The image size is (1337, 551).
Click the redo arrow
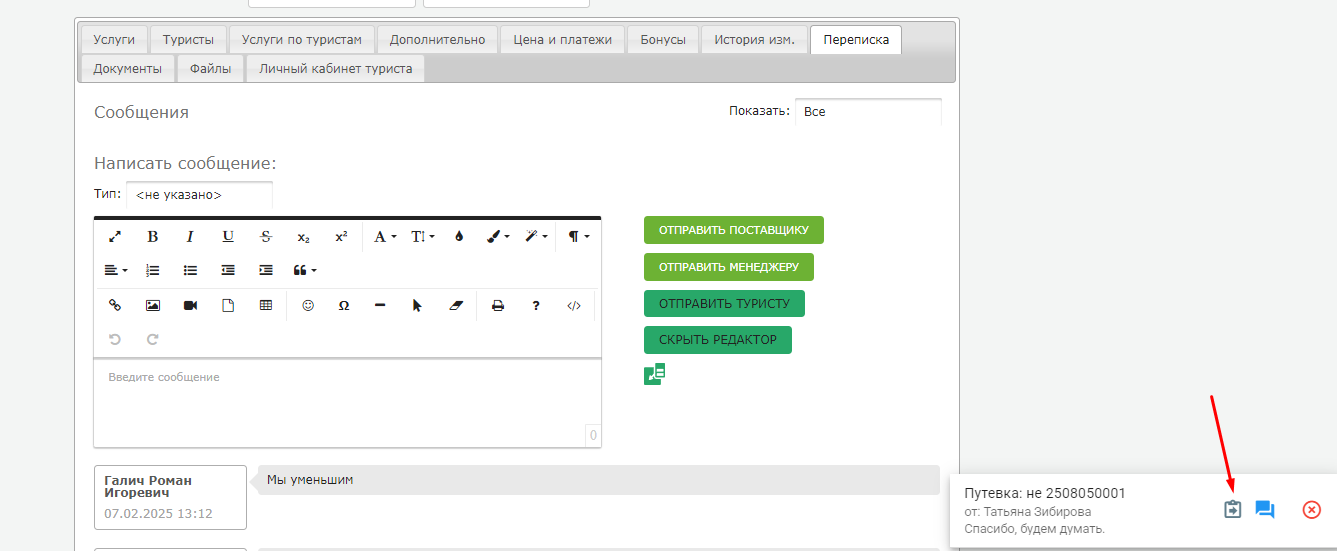153,339
